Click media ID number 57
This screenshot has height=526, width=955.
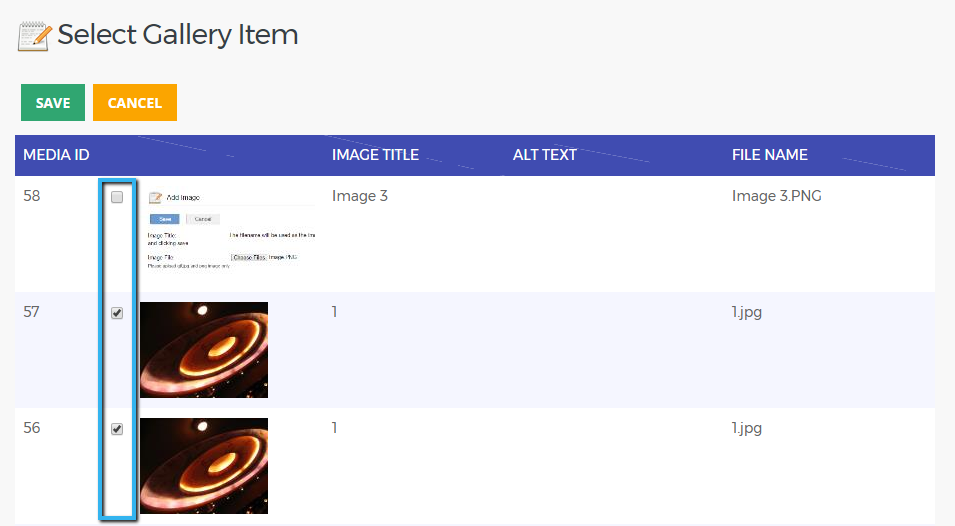32,312
